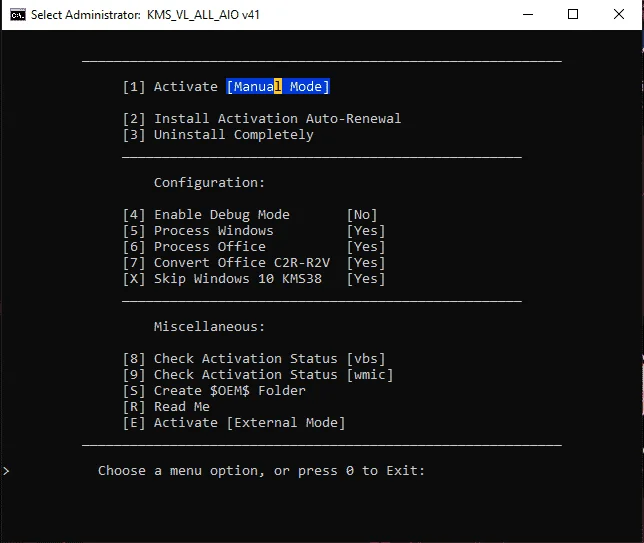
Task: Click the [R] option key
Action: click(x=134, y=407)
